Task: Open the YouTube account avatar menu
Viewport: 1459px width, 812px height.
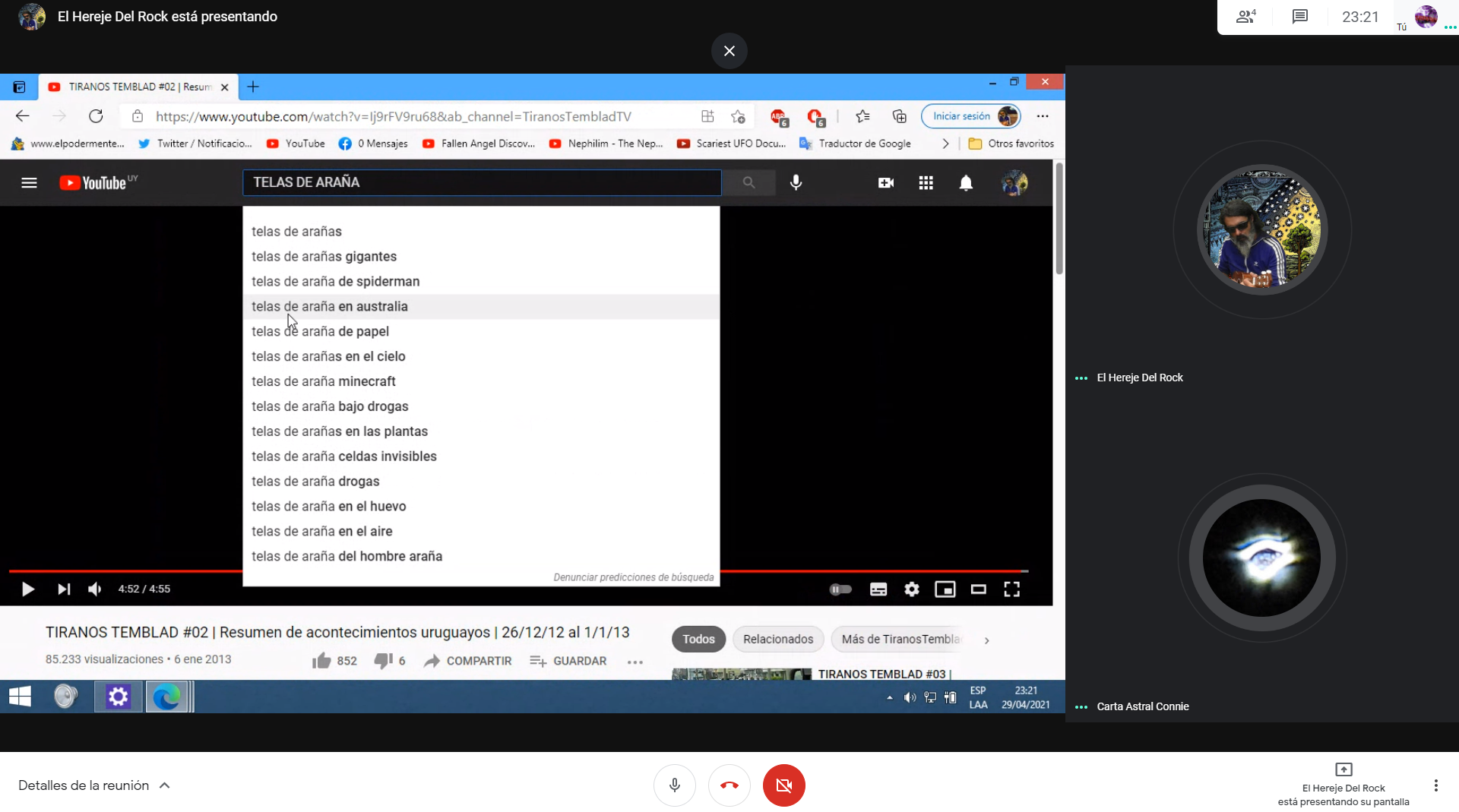Action: tap(1014, 183)
